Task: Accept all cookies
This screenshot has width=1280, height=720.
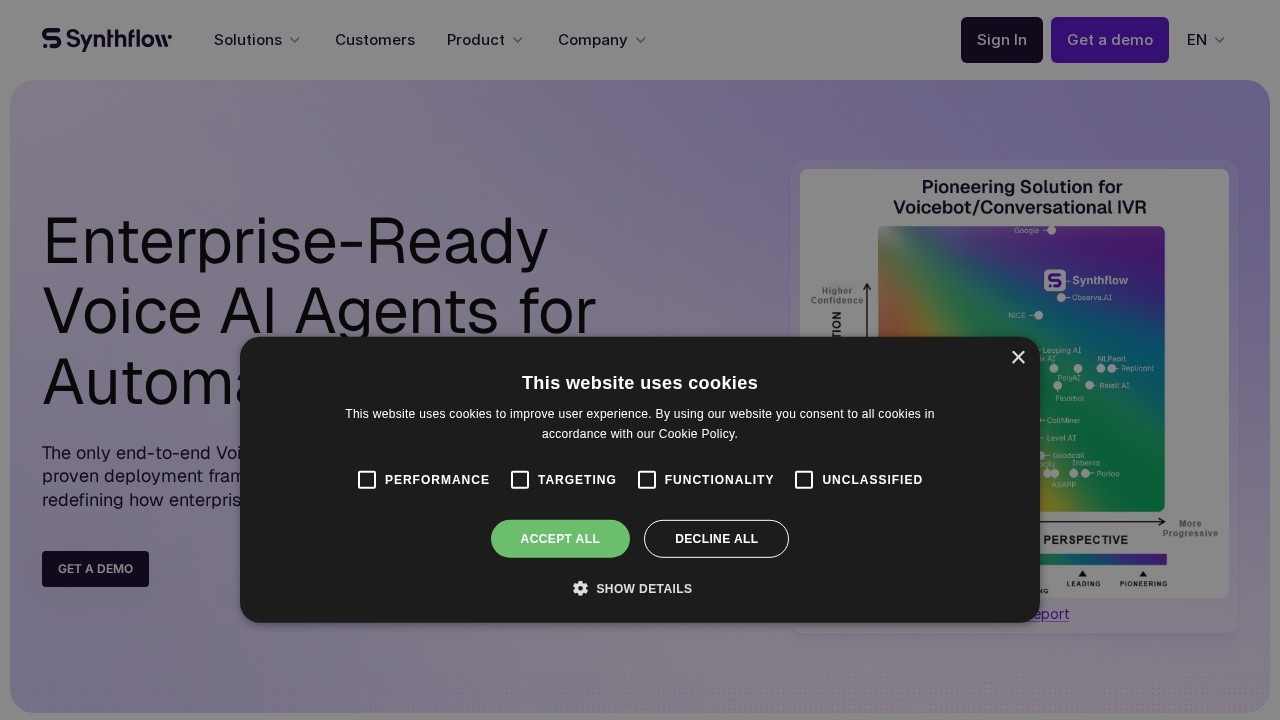Action: click(x=560, y=539)
